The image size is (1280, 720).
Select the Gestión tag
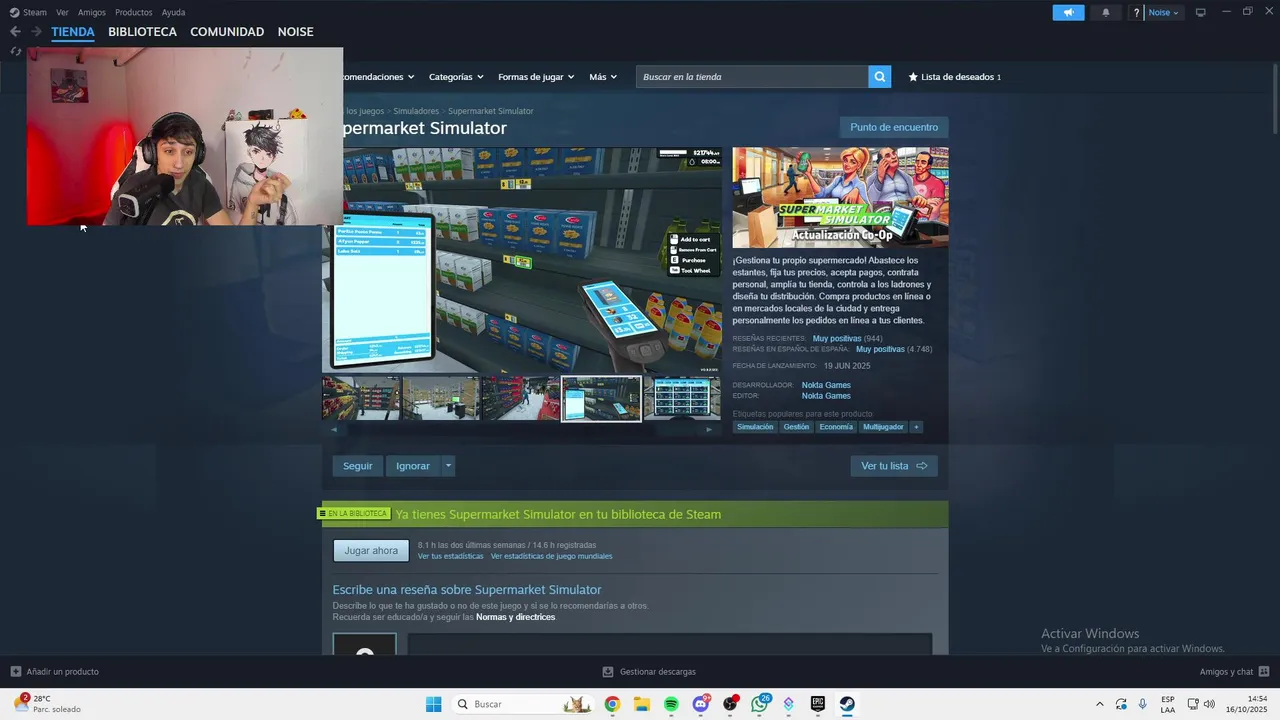[x=796, y=427]
